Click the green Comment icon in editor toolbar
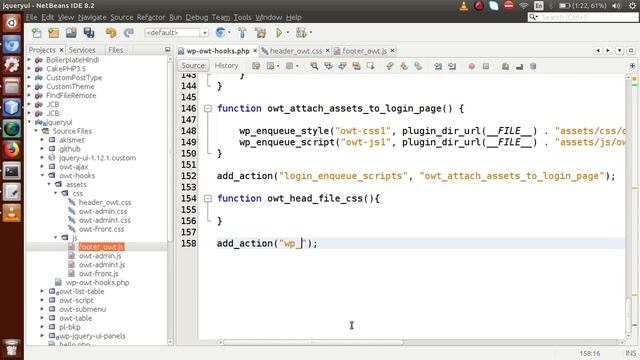This screenshot has height=360, width=640. point(505,66)
